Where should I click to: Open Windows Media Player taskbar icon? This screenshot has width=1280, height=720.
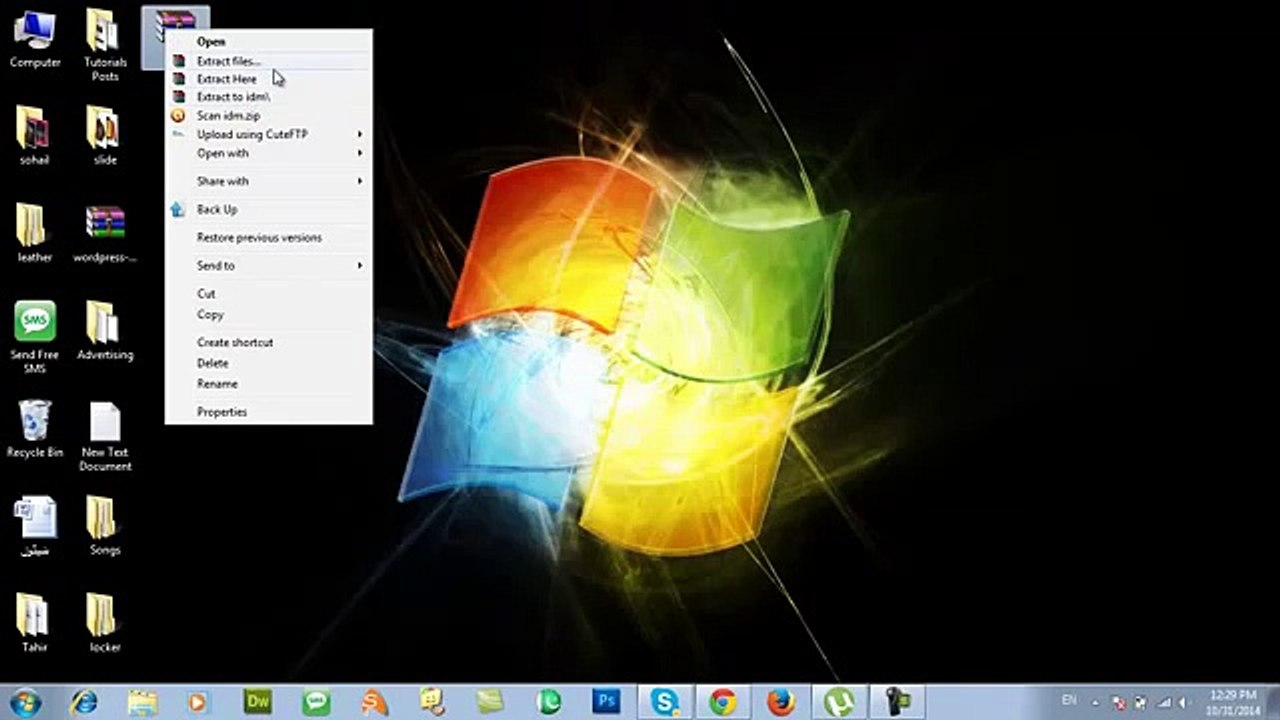pos(197,702)
